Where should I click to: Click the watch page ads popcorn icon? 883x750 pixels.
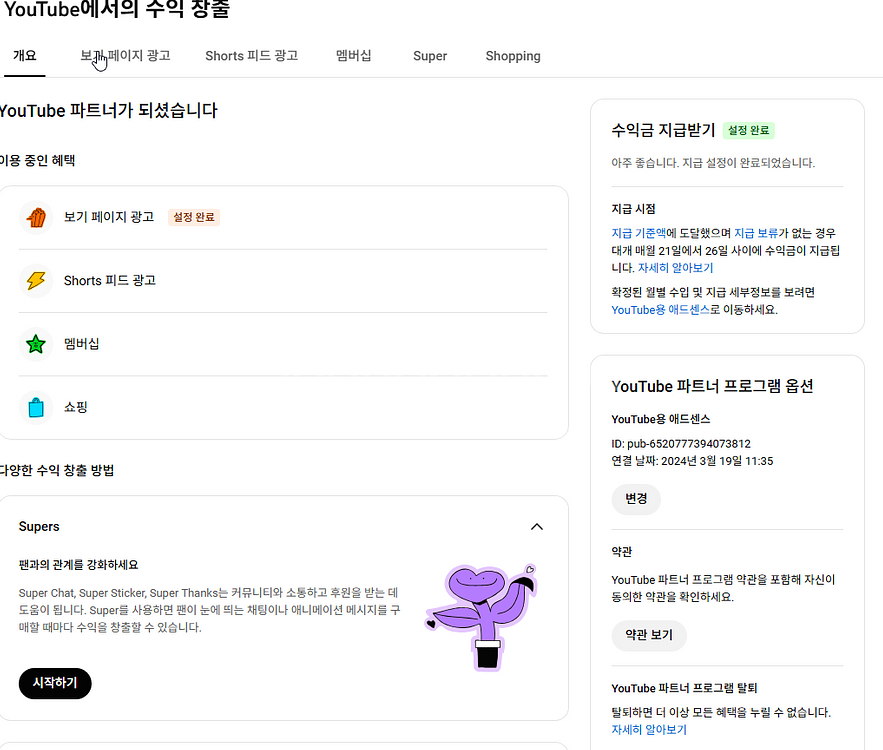36,217
